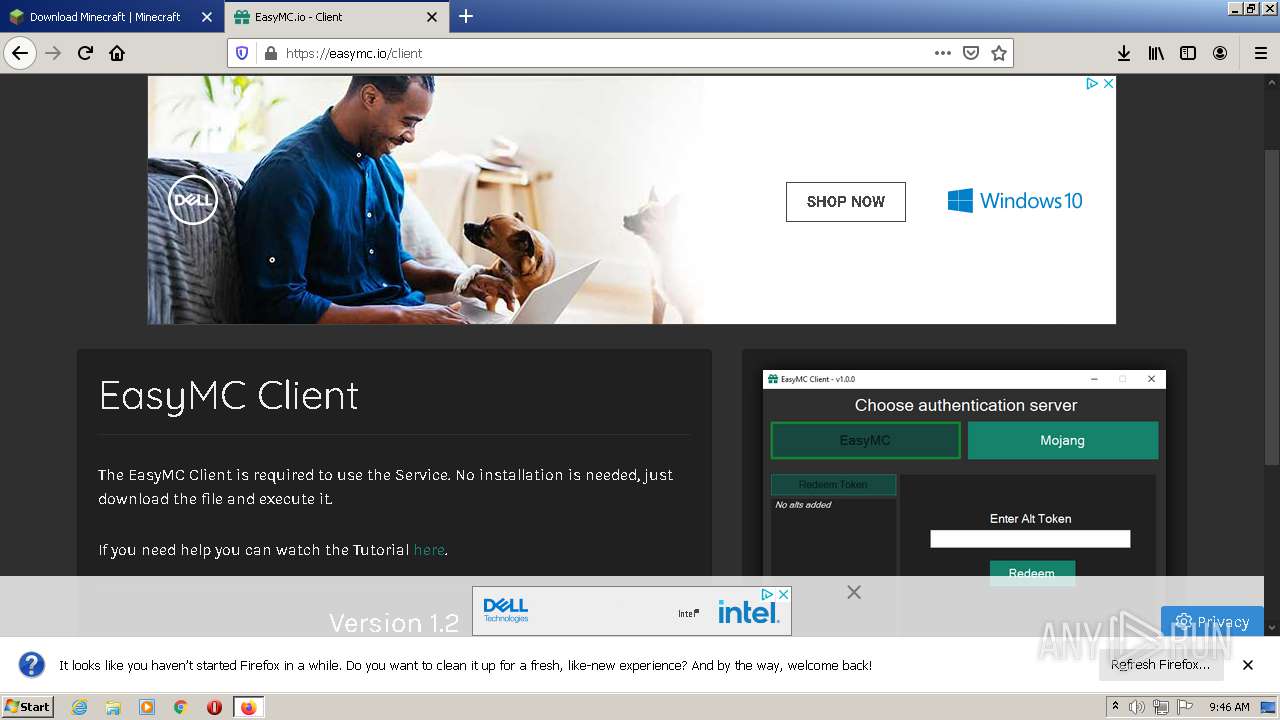Open the Firefox hamburger menu
Image resolution: width=1280 pixels, height=720 pixels.
point(1260,53)
